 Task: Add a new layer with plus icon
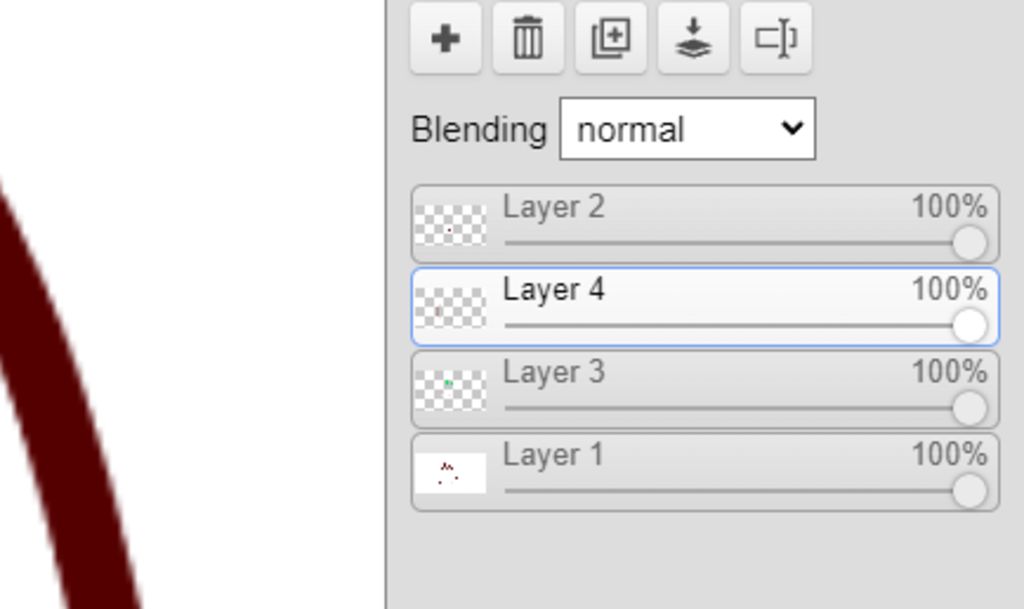pos(445,39)
